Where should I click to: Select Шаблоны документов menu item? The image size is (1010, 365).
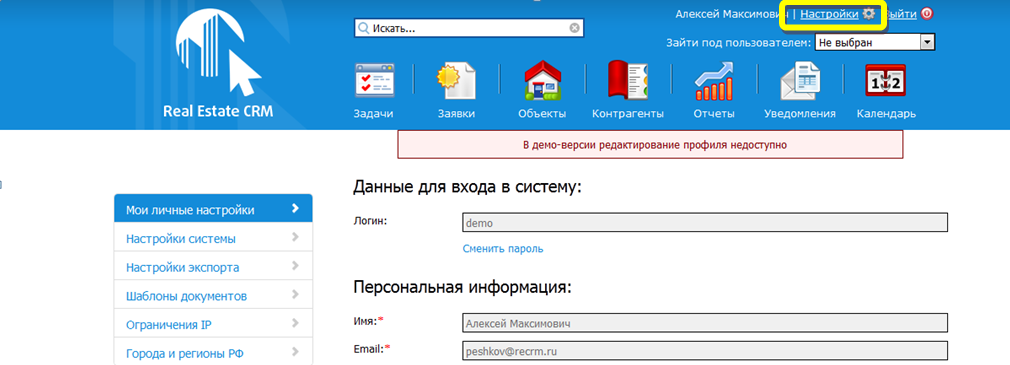click(x=213, y=295)
